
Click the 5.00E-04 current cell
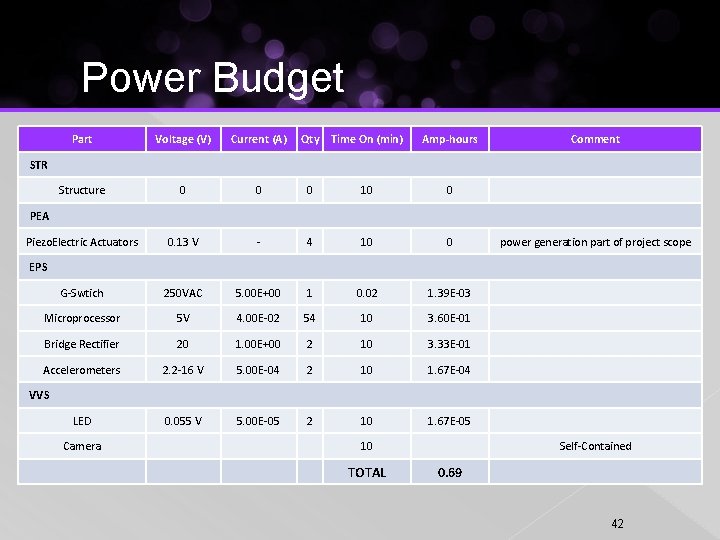(259, 370)
